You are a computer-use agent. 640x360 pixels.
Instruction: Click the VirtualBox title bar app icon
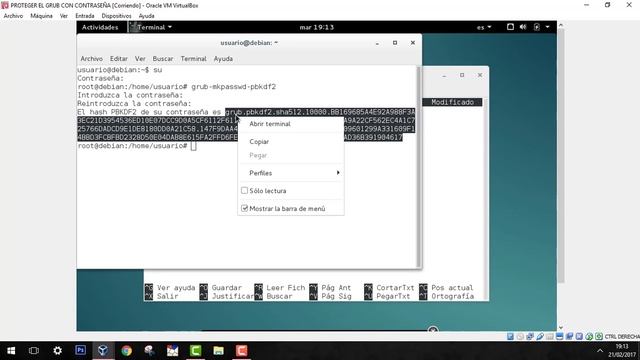tap(5, 5)
